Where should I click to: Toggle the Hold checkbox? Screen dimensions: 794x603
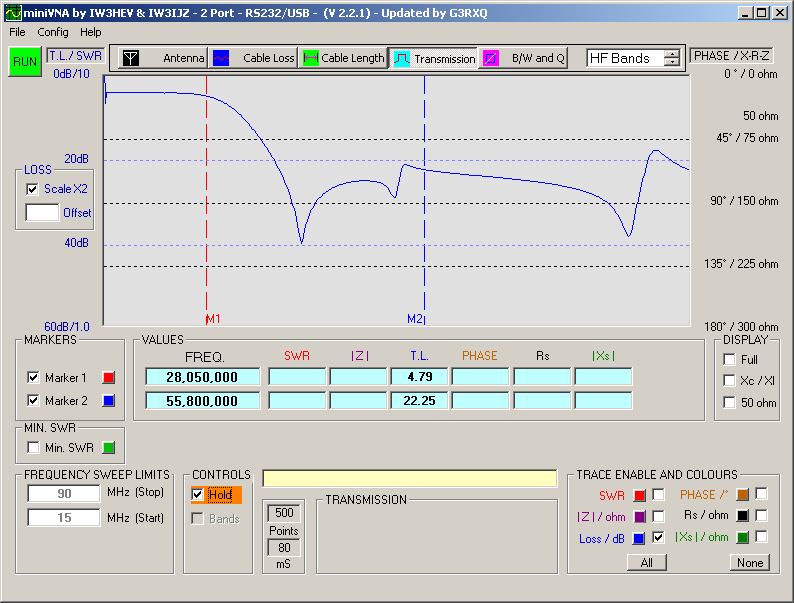[197, 494]
